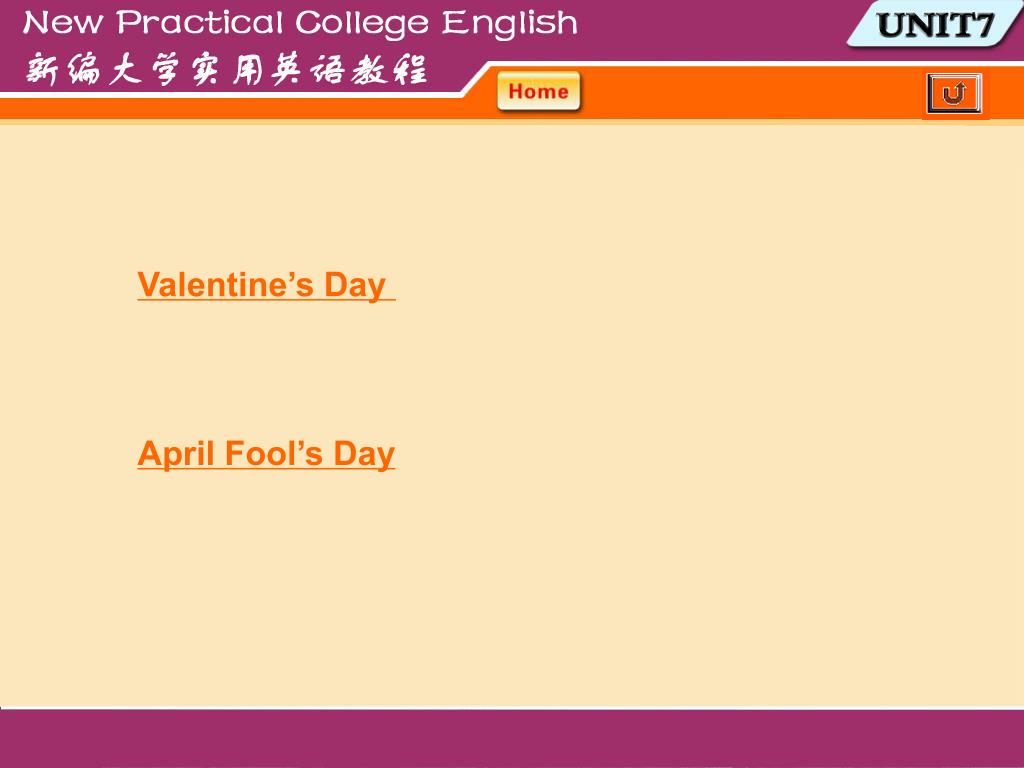Click the orange navigation bar beside Home
This screenshot has height=768, width=1024.
click(x=751, y=93)
